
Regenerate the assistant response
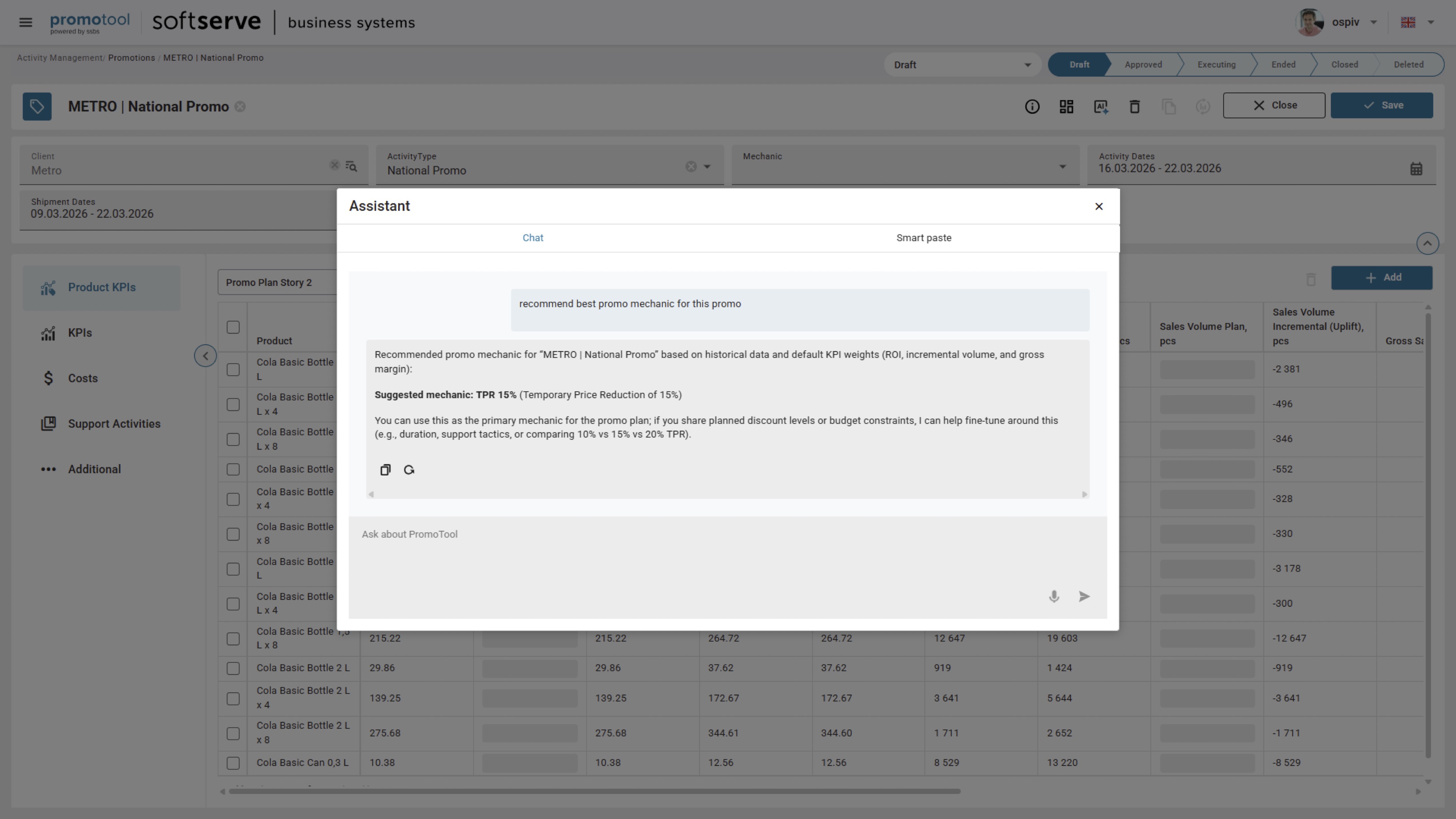(x=409, y=470)
